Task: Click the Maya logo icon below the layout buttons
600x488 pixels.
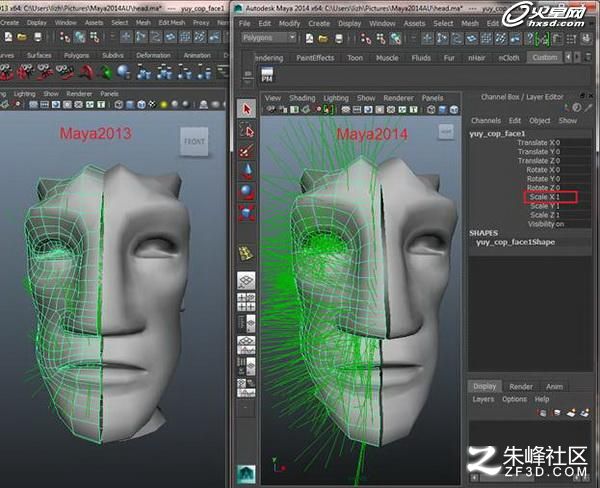Action: [x=246, y=474]
